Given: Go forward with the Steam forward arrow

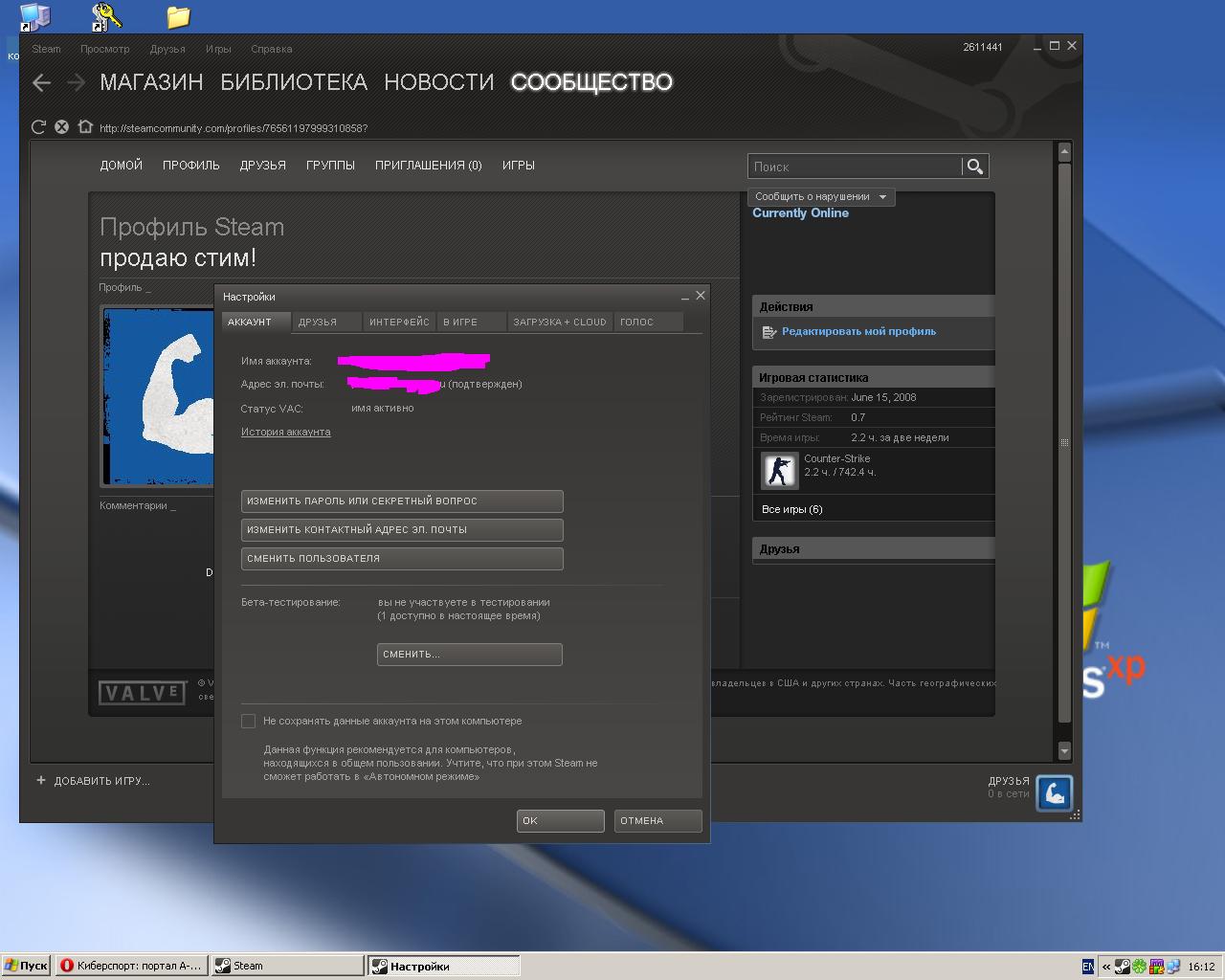Looking at the screenshot, I should (76, 83).
